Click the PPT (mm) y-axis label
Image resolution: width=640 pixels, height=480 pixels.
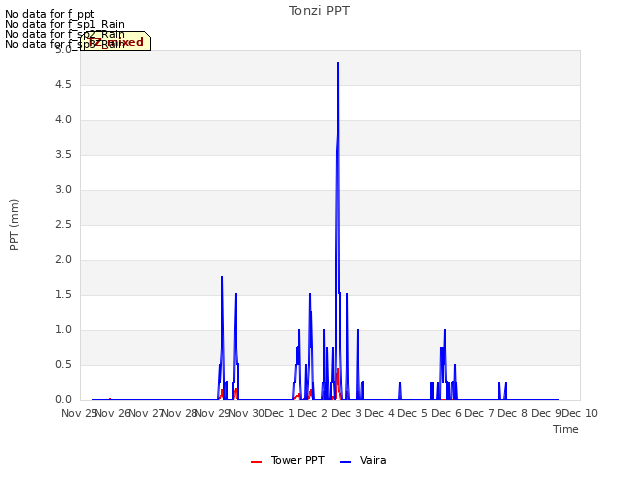pyautogui.click(x=14, y=225)
